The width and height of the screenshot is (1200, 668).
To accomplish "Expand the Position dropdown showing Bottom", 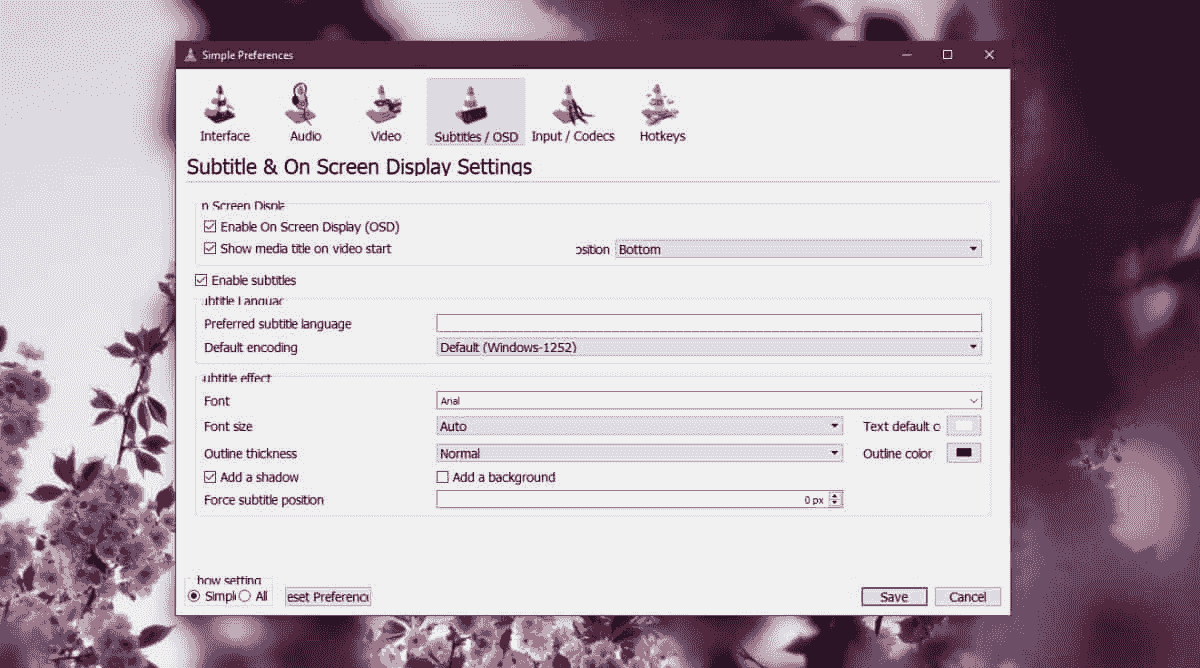I will pyautogui.click(x=797, y=249).
